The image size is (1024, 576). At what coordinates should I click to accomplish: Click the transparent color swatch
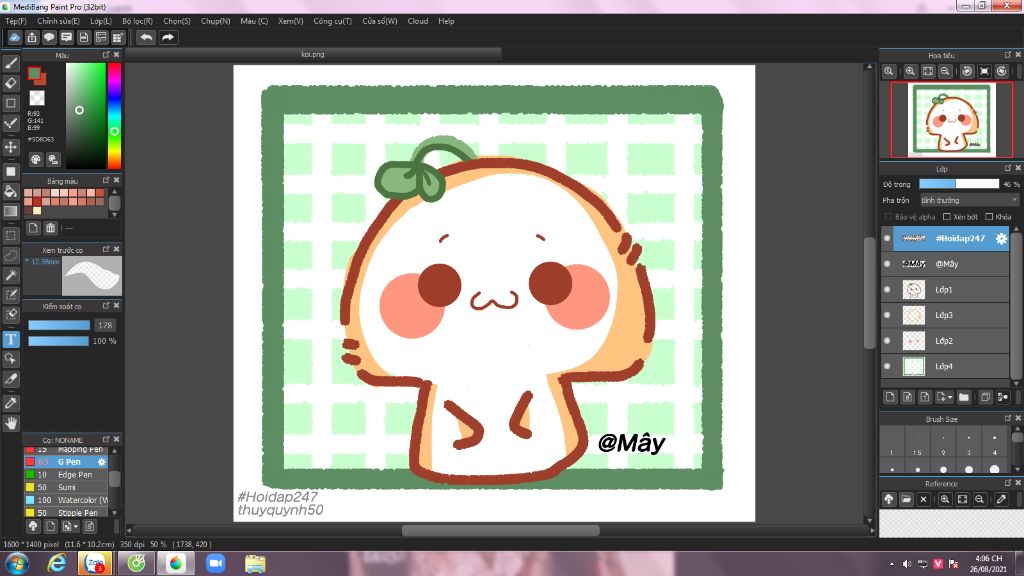(x=37, y=98)
